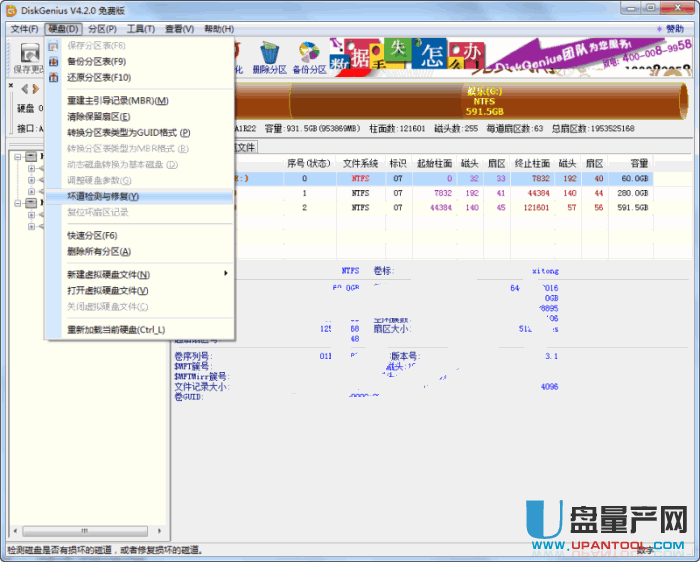This screenshot has width=700, height=562.
Task: Open the 工具(T) menu
Action: (x=141, y=29)
